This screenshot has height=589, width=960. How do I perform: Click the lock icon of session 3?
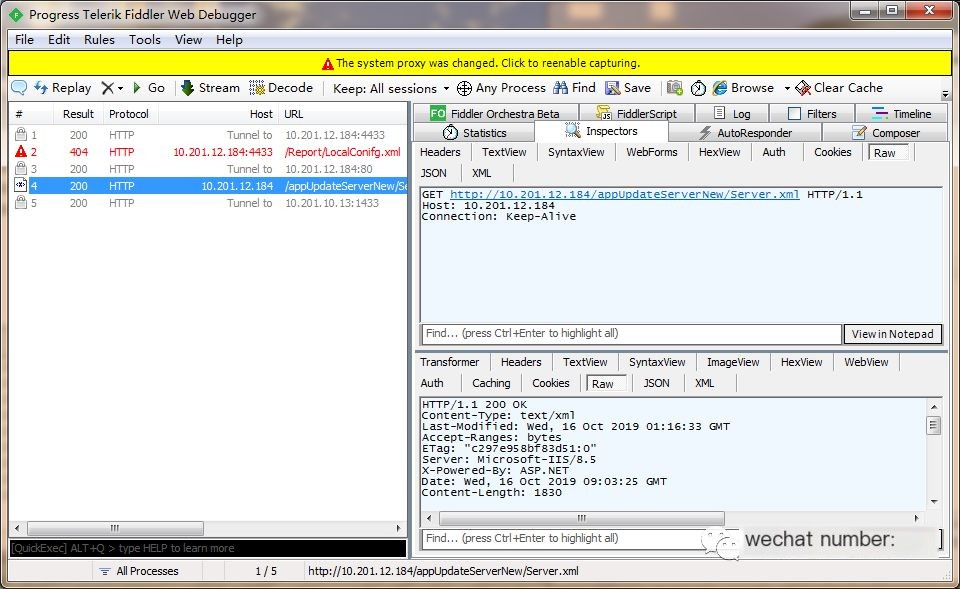[21, 169]
